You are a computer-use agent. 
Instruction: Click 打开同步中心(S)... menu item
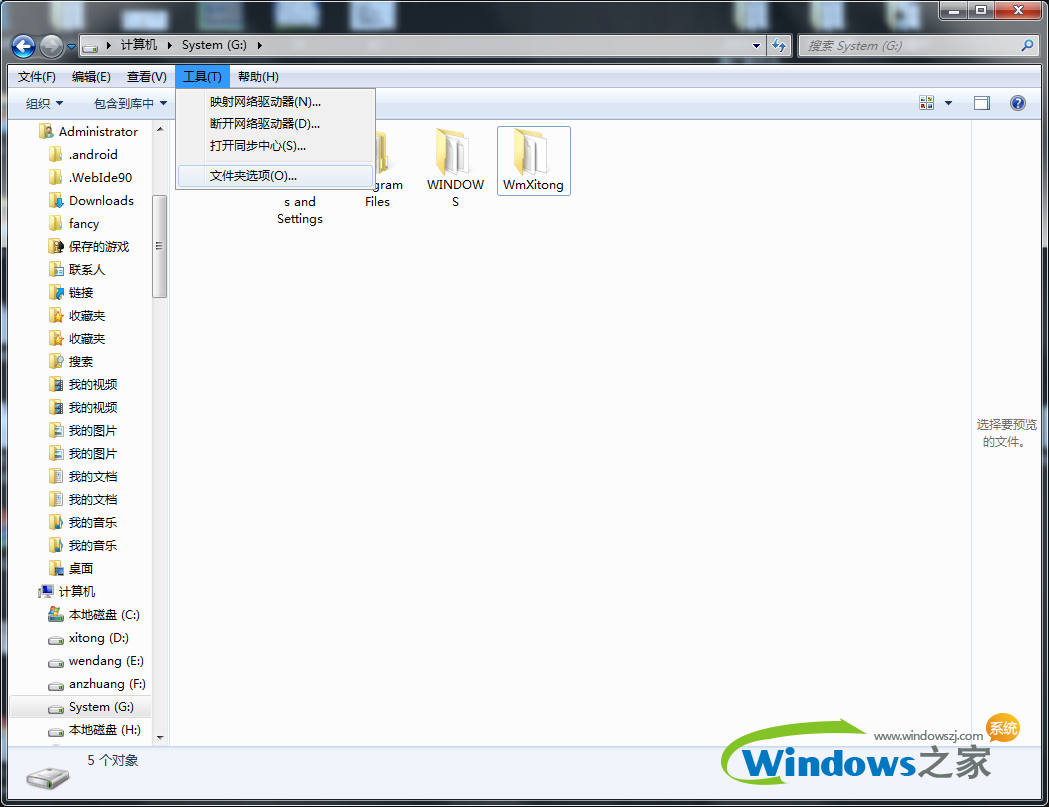tap(257, 145)
